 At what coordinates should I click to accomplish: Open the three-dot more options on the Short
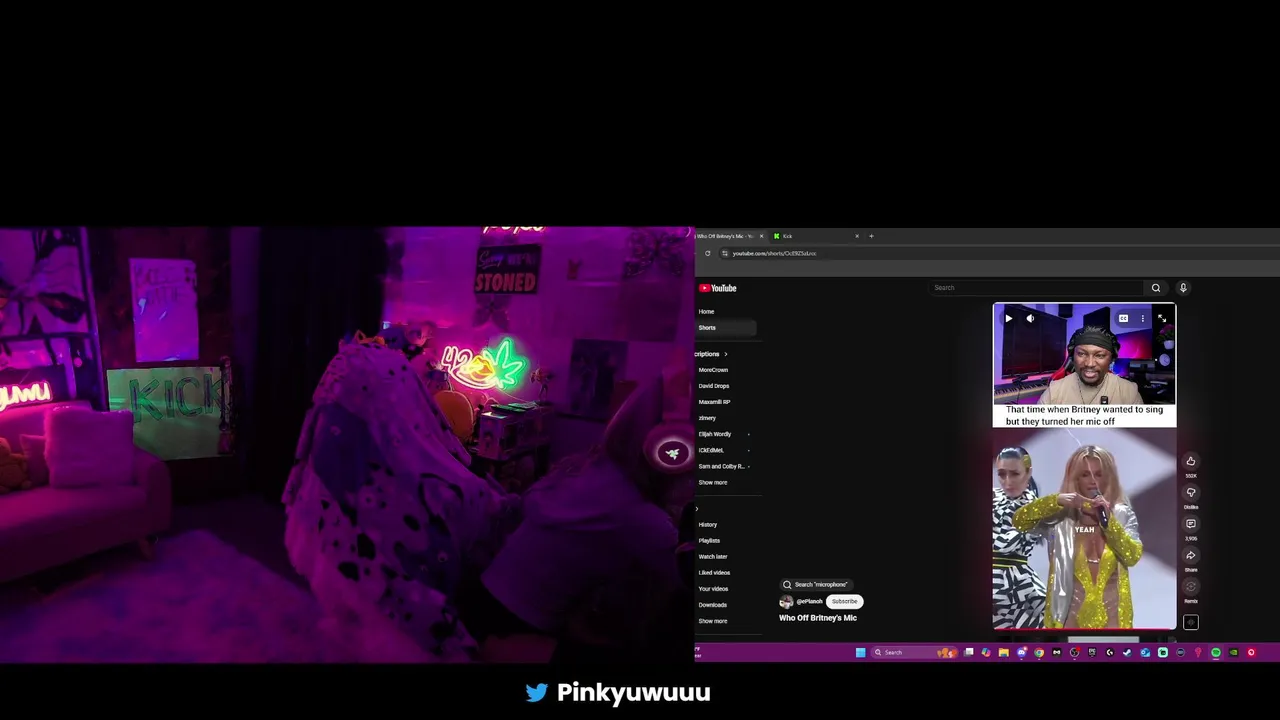tap(1142, 319)
